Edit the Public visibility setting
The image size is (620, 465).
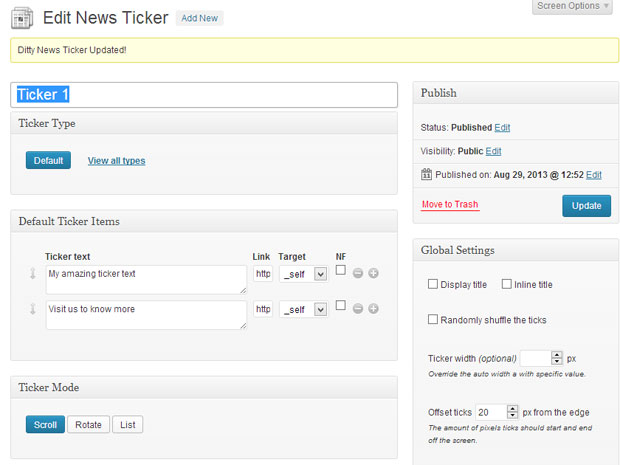[493, 151]
